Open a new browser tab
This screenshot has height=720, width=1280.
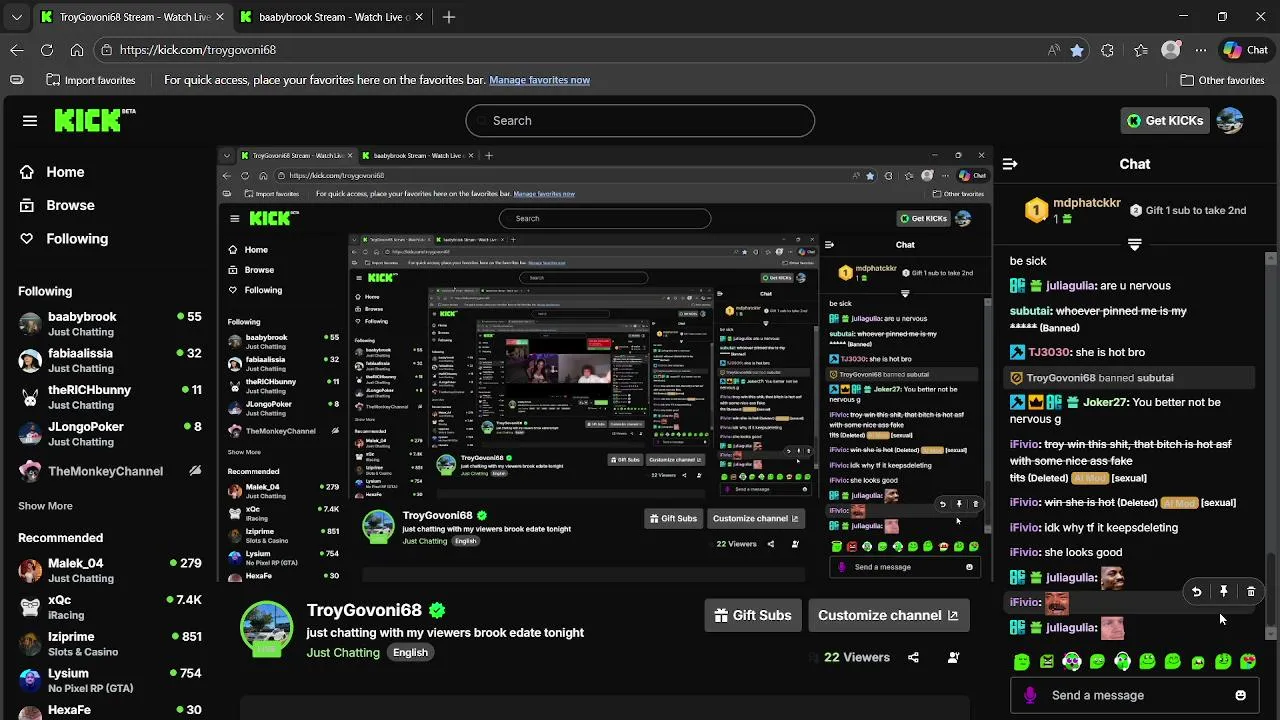449,17
